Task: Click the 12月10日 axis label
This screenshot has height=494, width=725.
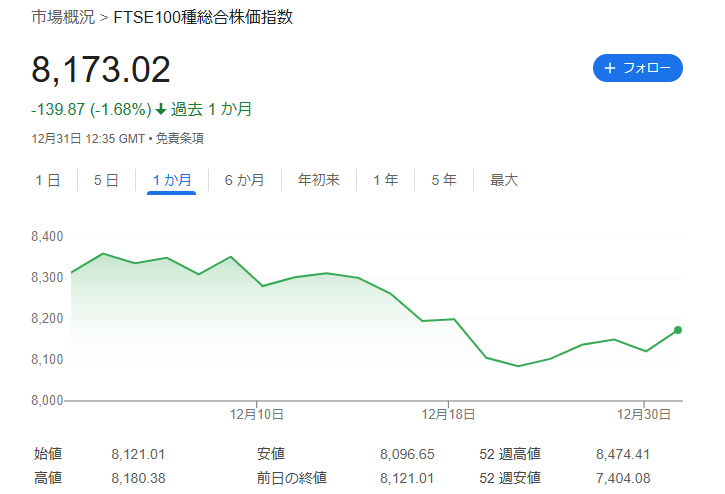Action: click(x=257, y=414)
